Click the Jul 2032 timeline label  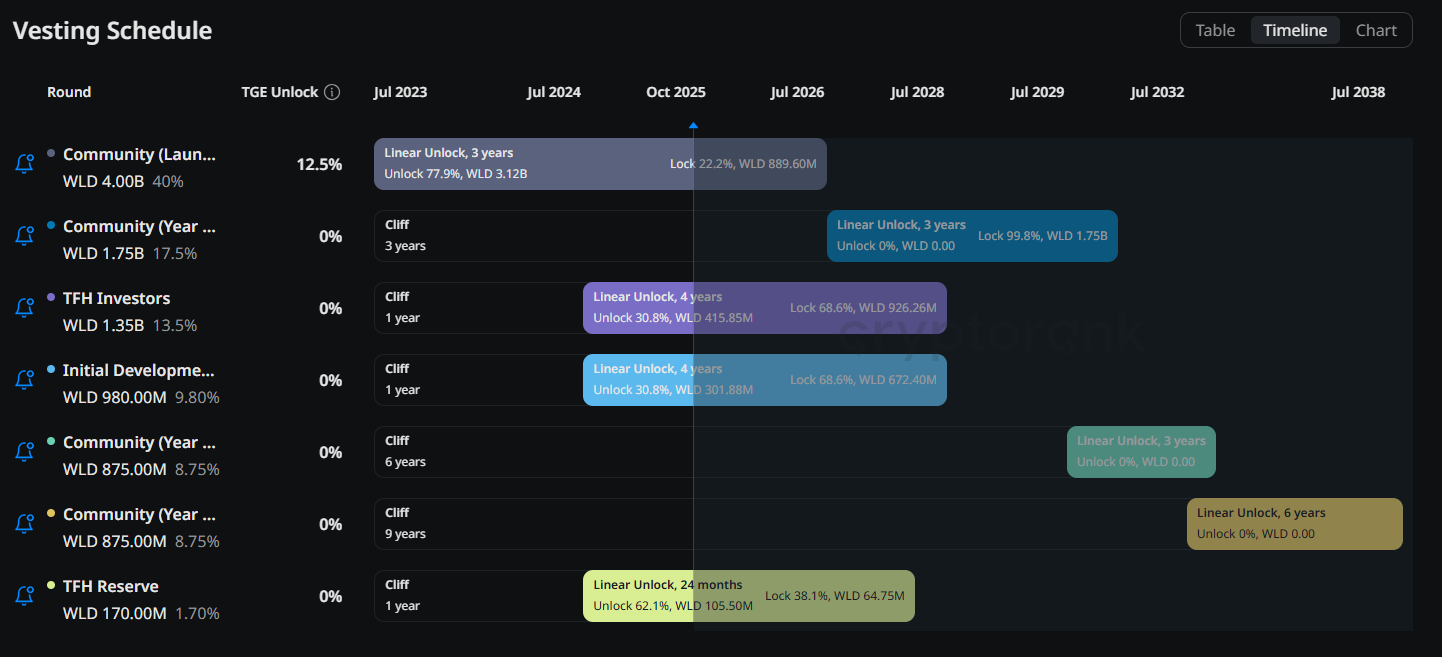pos(1157,92)
